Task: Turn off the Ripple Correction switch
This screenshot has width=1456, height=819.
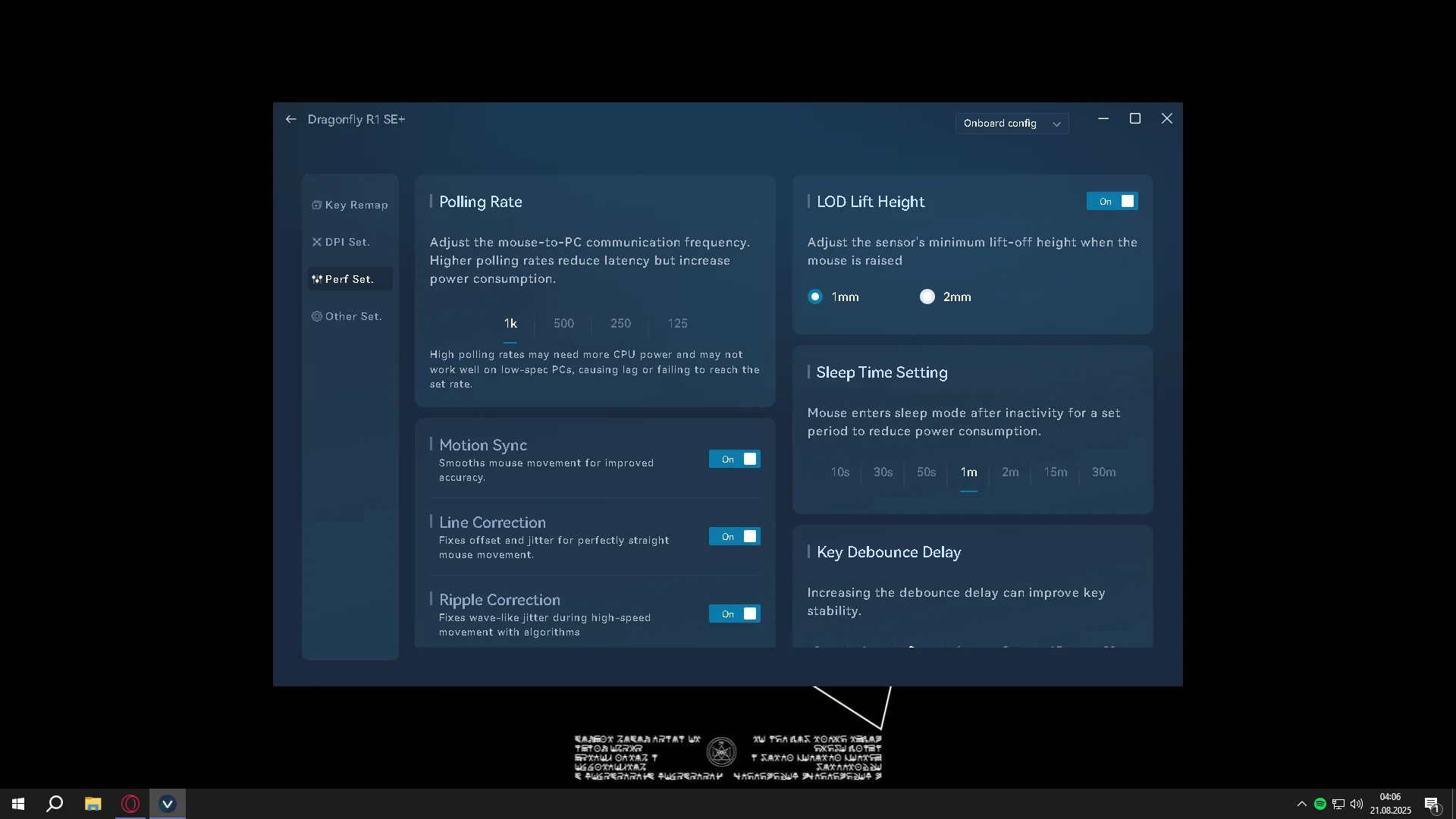Action: click(x=734, y=613)
